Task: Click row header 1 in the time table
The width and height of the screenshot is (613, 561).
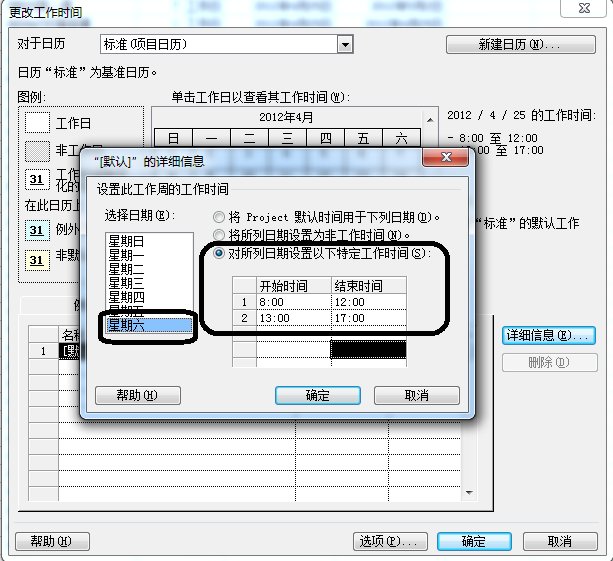Action: point(244,302)
